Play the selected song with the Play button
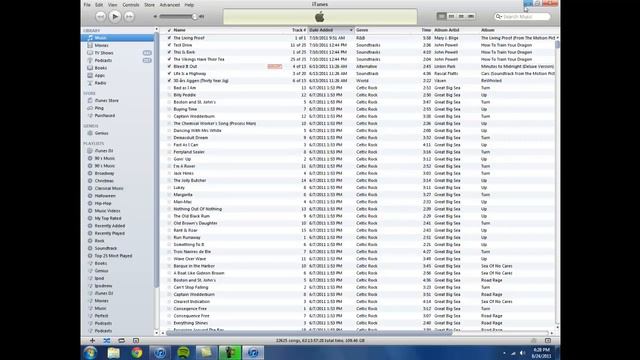 click(x=115, y=17)
